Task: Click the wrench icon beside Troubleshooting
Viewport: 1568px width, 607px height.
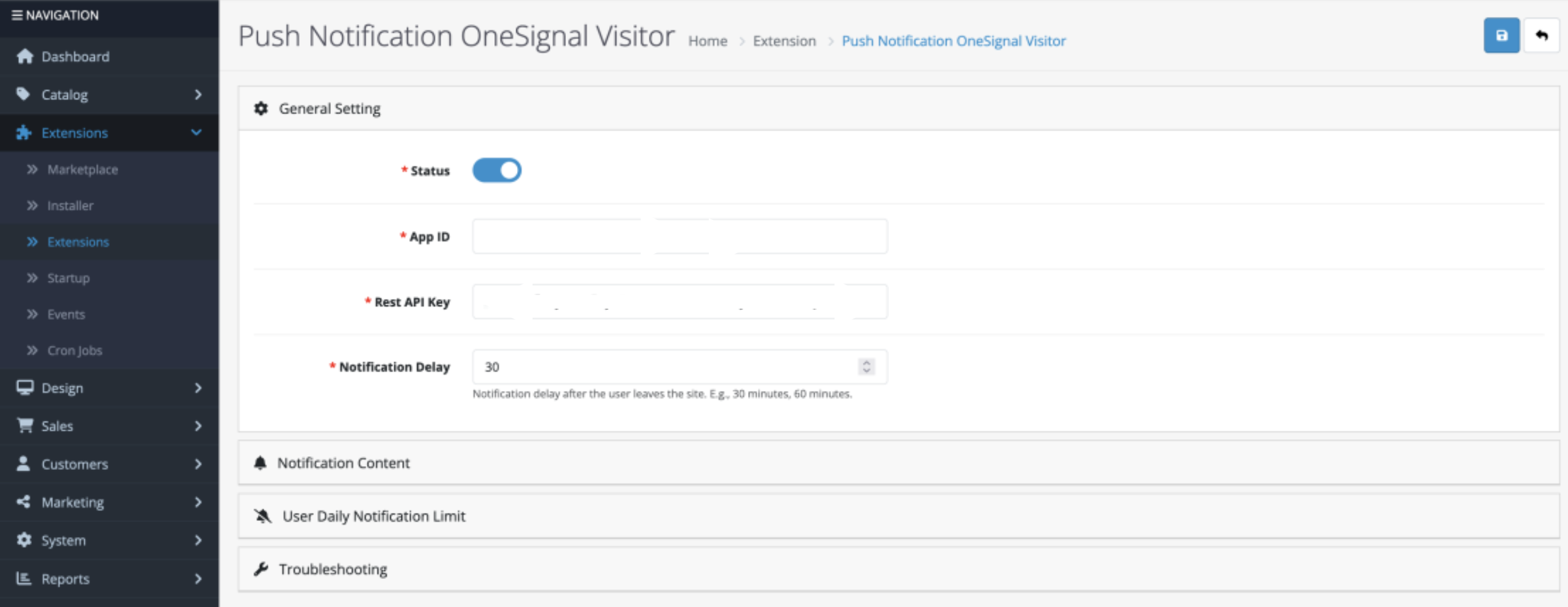Action: (261, 569)
